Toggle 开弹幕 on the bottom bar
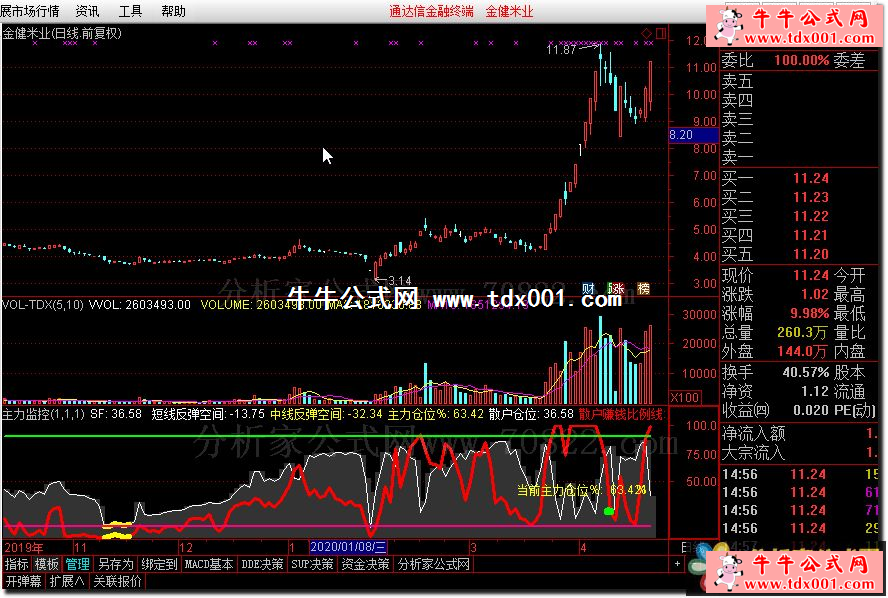 [24, 581]
